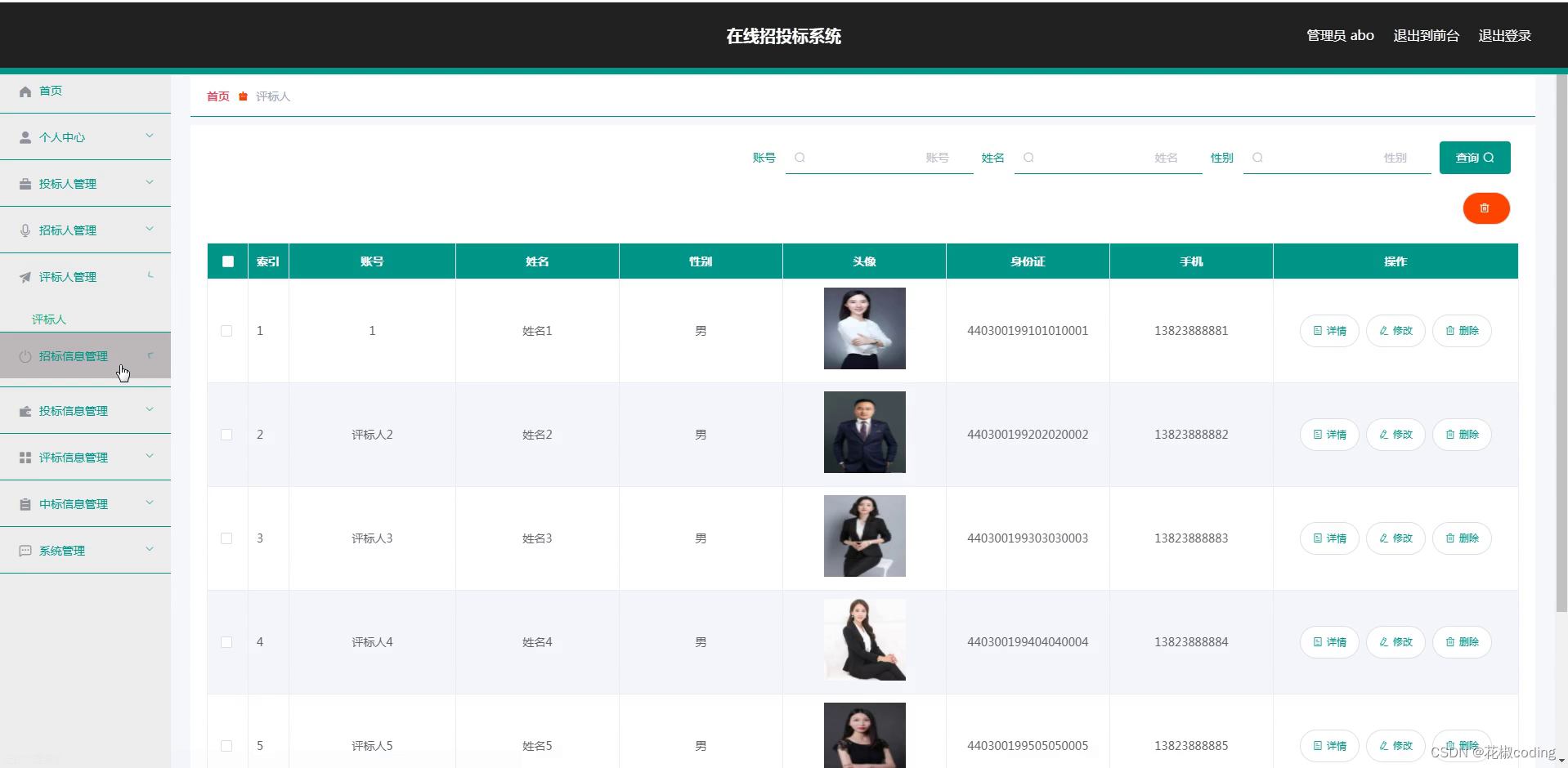Viewport: 1568px width, 768px height.
Task: Expand the 投标人管理 menu chevron
Action: (x=150, y=182)
